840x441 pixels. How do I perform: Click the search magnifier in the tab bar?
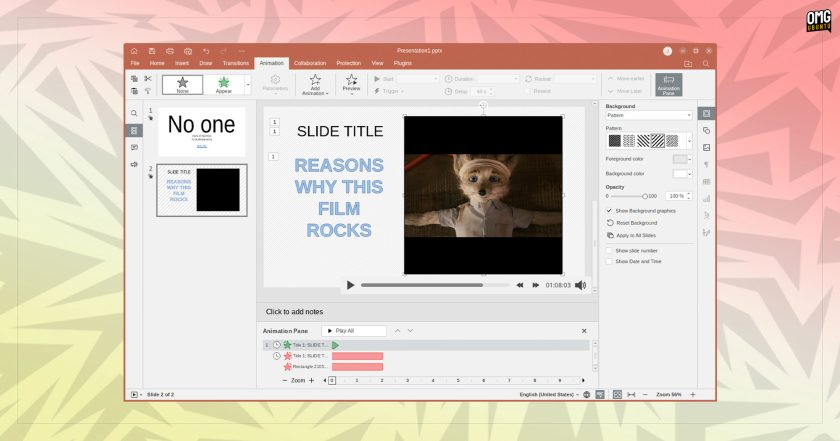[x=706, y=64]
